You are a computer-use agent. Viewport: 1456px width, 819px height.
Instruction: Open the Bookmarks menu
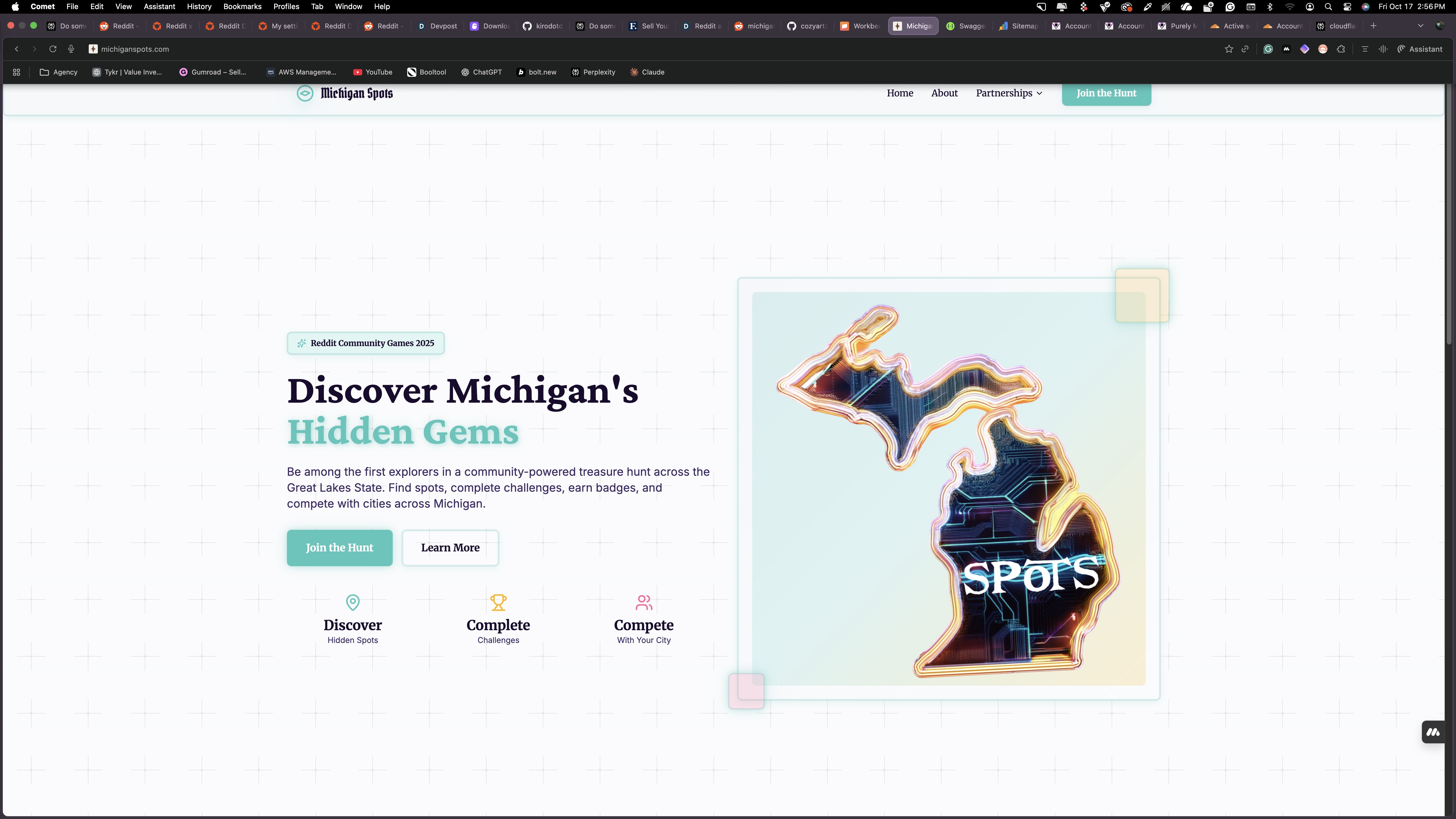[242, 7]
